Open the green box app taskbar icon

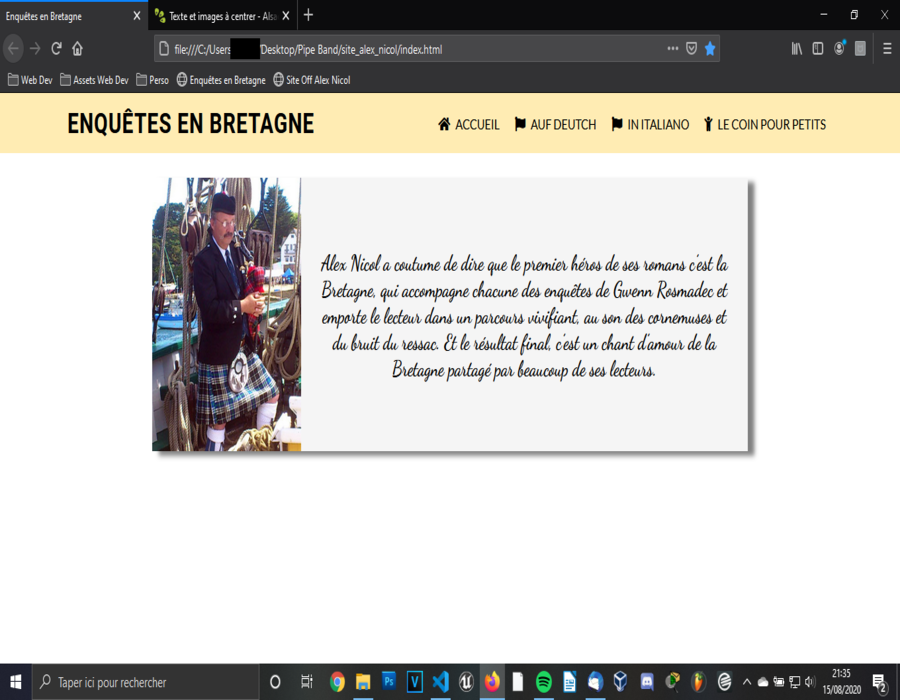pyautogui.click(x=673, y=682)
